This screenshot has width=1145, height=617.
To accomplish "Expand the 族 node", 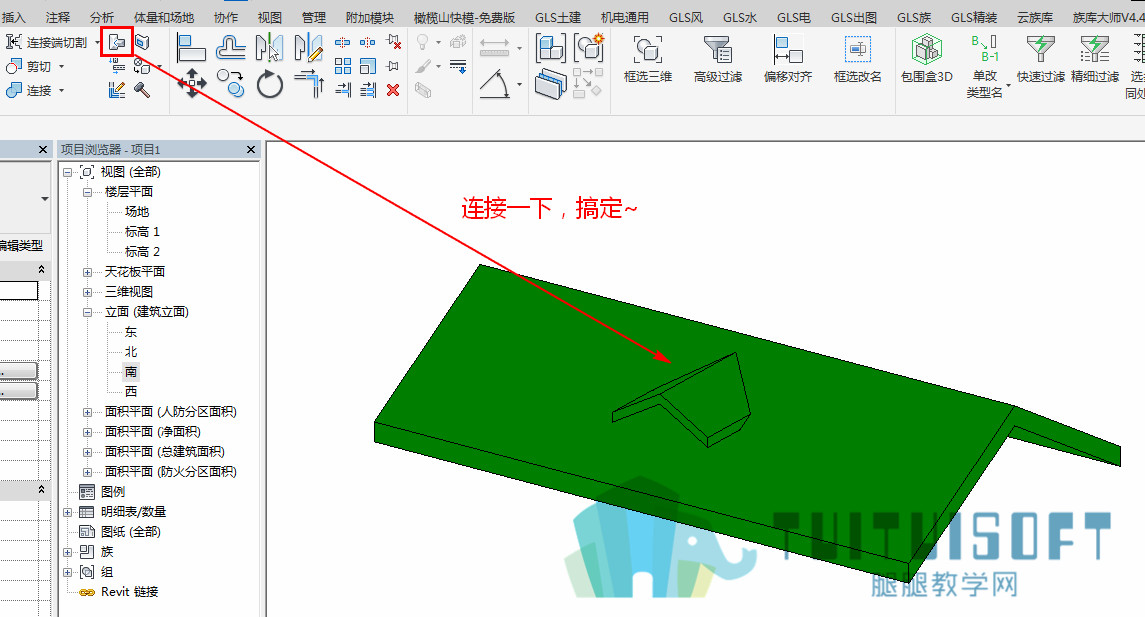I will [x=68, y=553].
